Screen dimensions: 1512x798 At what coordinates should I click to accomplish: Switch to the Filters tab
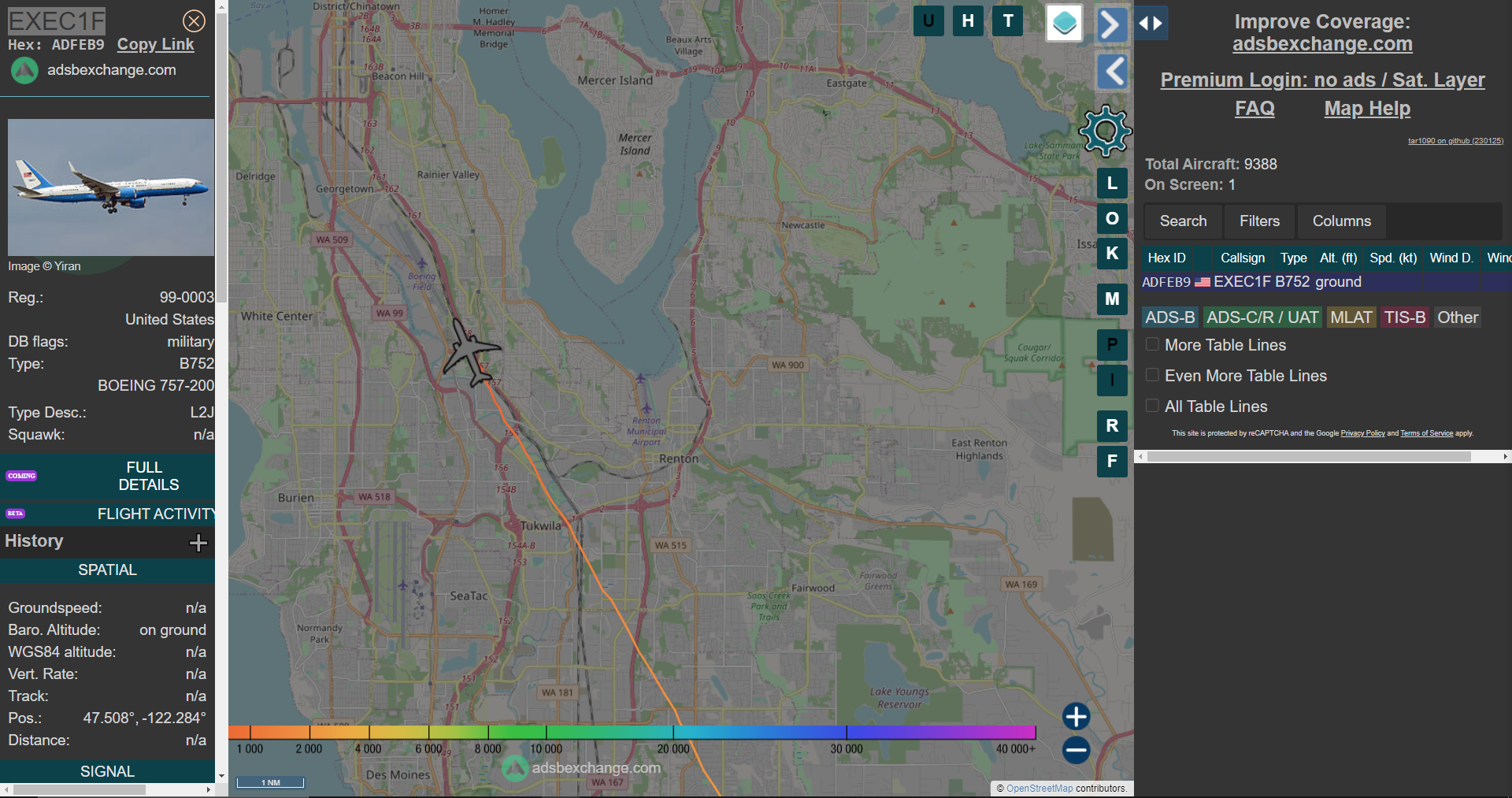tap(1259, 221)
